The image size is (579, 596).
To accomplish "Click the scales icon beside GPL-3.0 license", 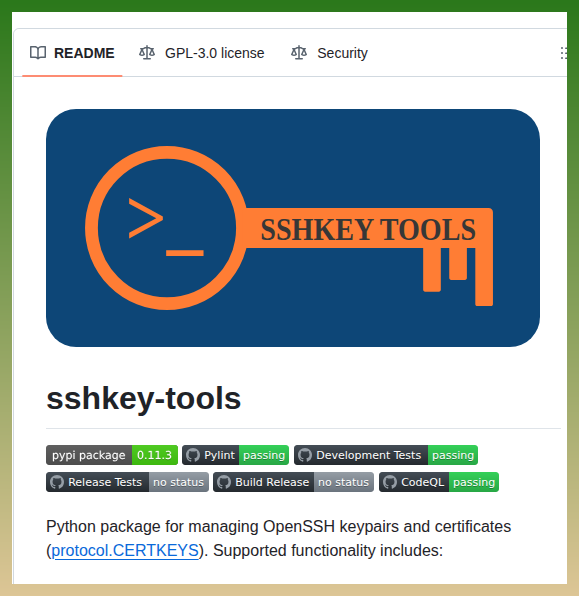I will click(x=147, y=53).
